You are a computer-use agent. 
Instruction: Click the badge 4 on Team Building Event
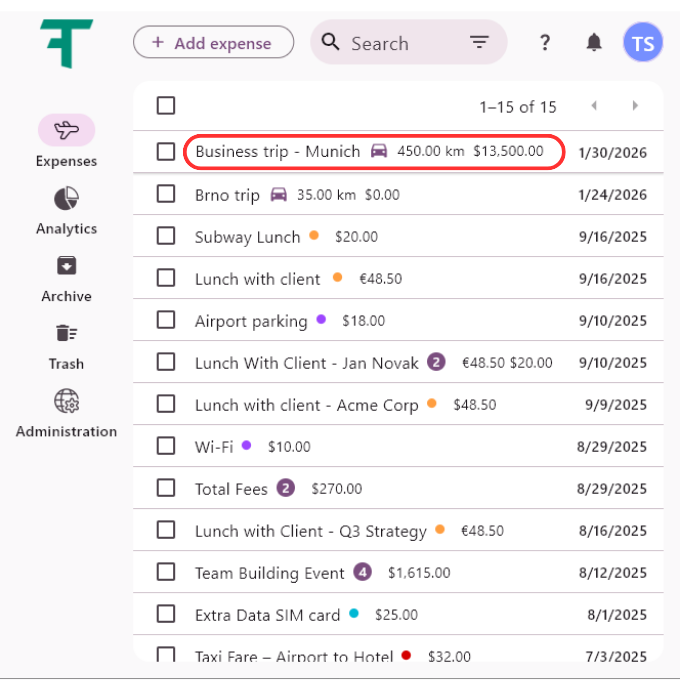pos(363,573)
